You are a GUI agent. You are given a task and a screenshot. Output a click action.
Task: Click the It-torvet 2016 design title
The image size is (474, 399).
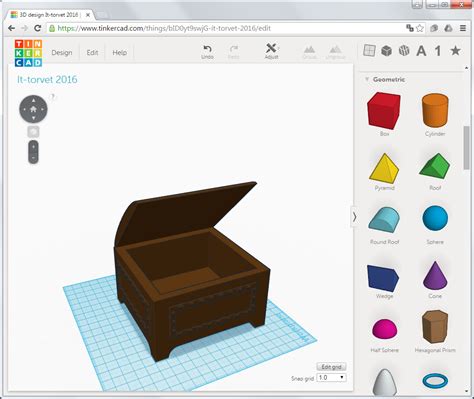(x=47, y=79)
